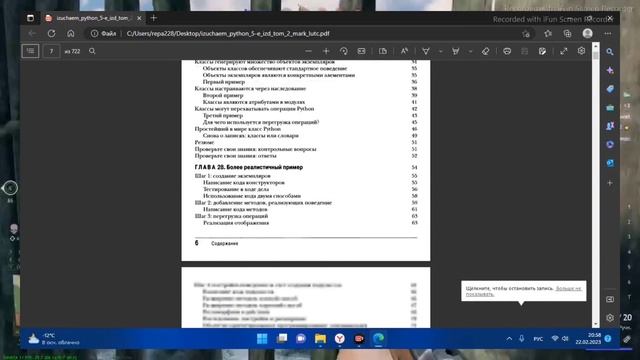This screenshot has height=360, width=640.
Task: Open a new browser tab
Action: click(153, 18)
